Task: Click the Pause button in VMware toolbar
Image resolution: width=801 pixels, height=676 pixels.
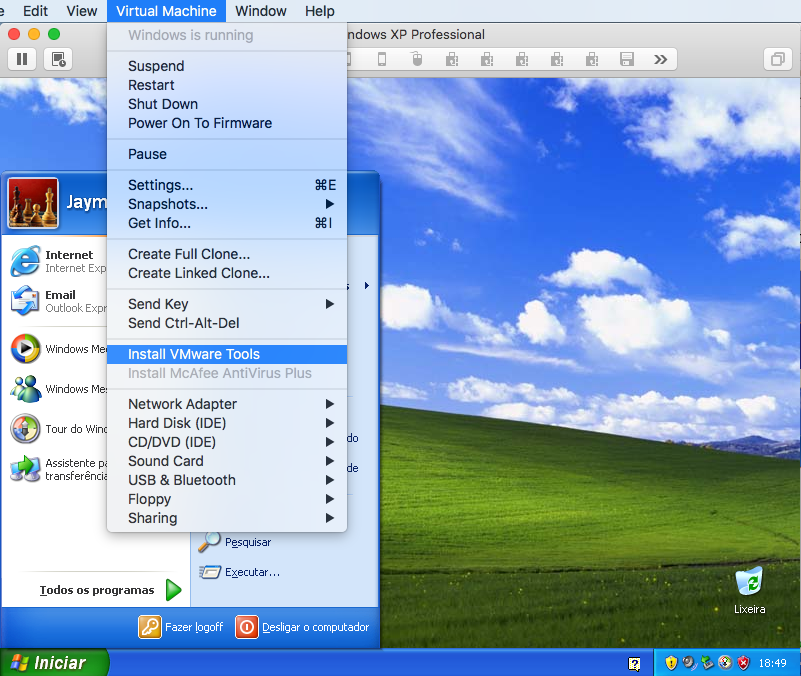Action: click(x=22, y=59)
